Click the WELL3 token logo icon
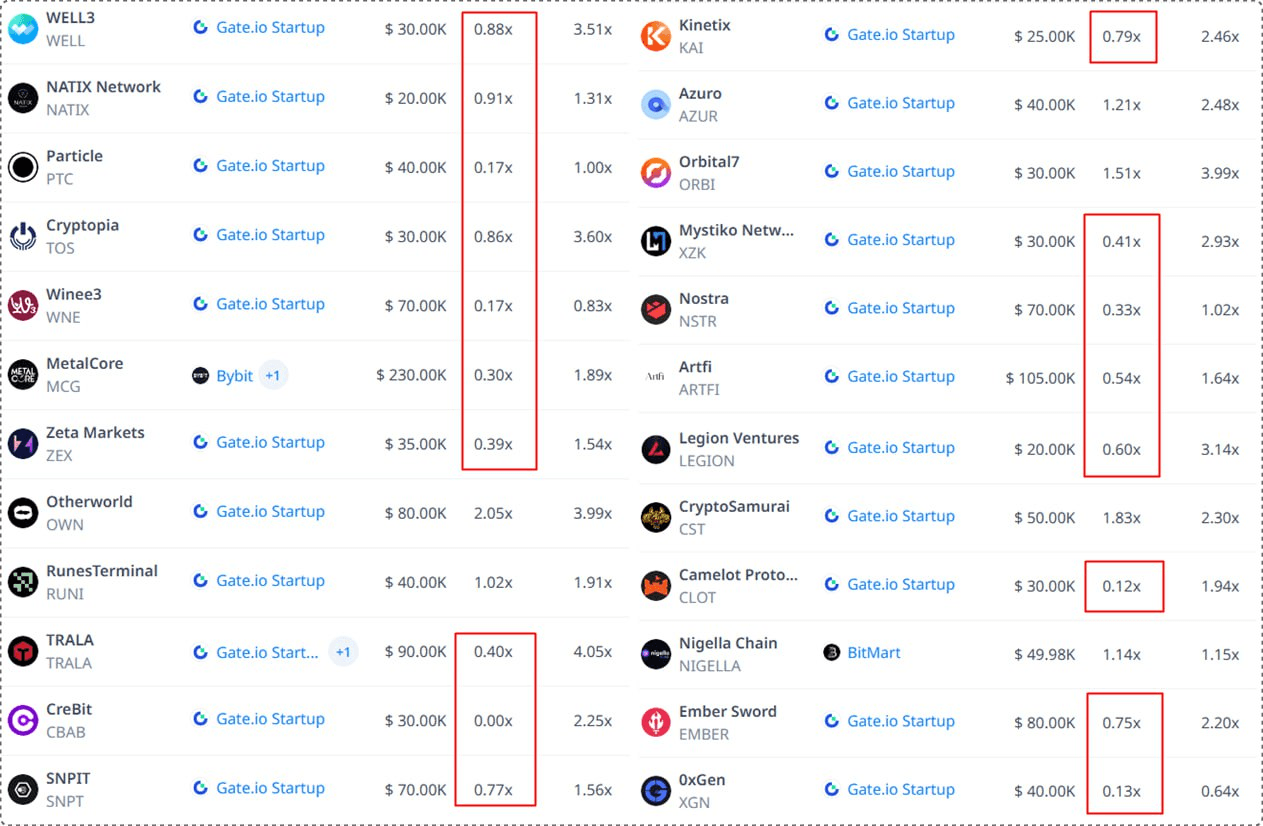Viewport: 1263px width, 826px height. [23, 29]
